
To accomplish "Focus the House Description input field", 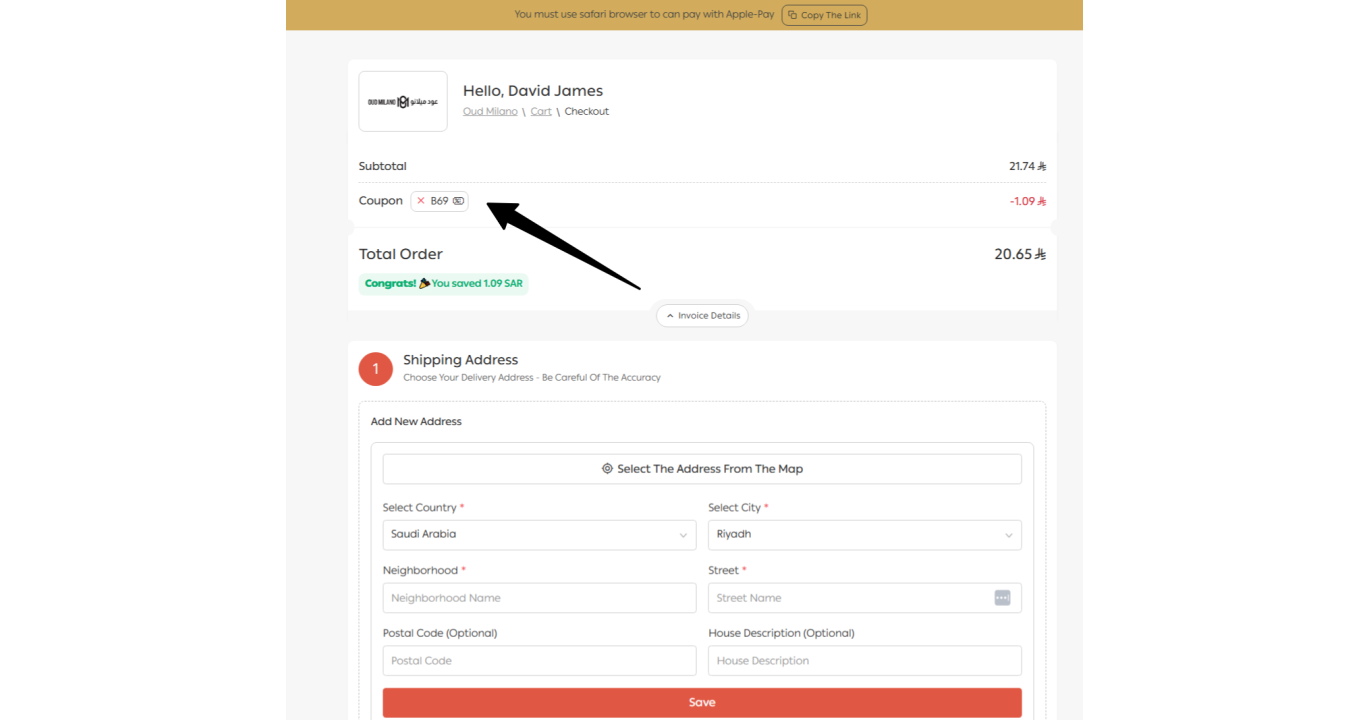I will click(865, 661).
